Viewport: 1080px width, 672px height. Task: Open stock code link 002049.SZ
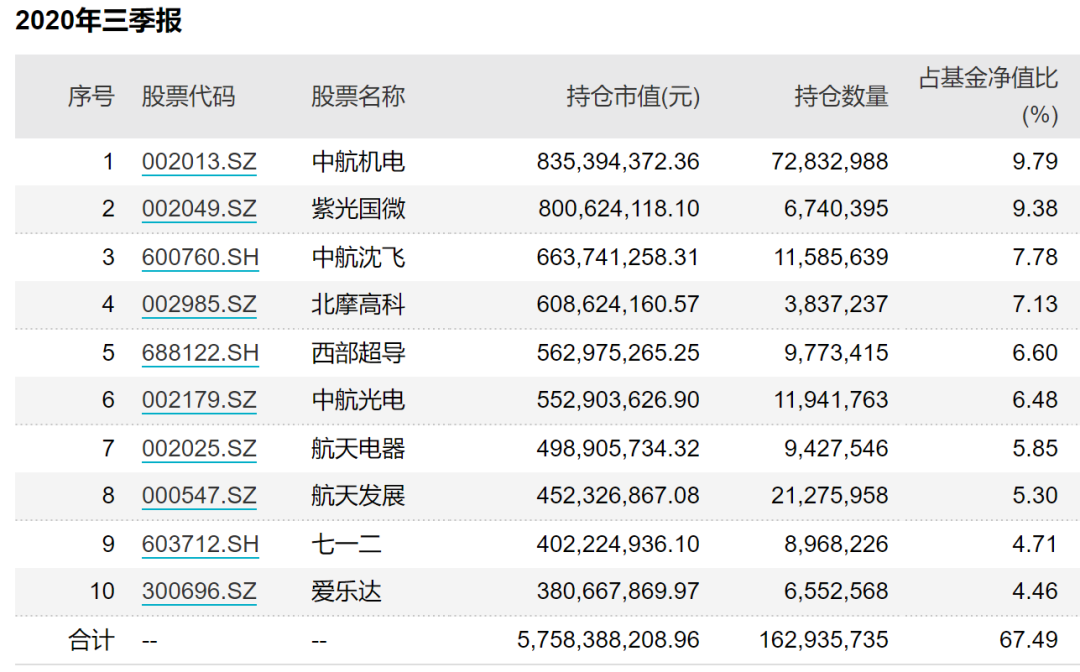pyautogui.click(x=199, y=209)
